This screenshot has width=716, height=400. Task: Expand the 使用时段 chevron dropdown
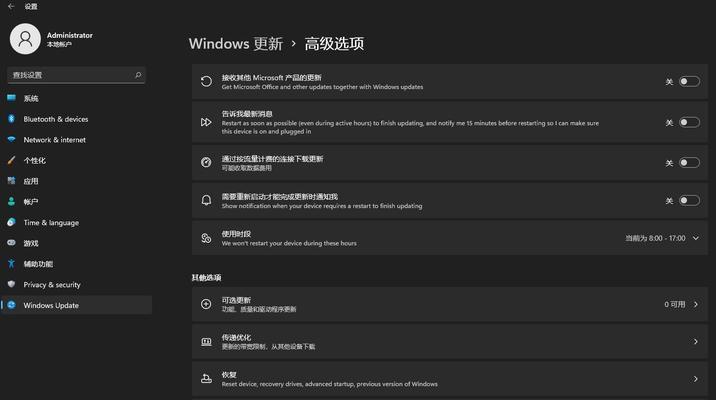695,238
